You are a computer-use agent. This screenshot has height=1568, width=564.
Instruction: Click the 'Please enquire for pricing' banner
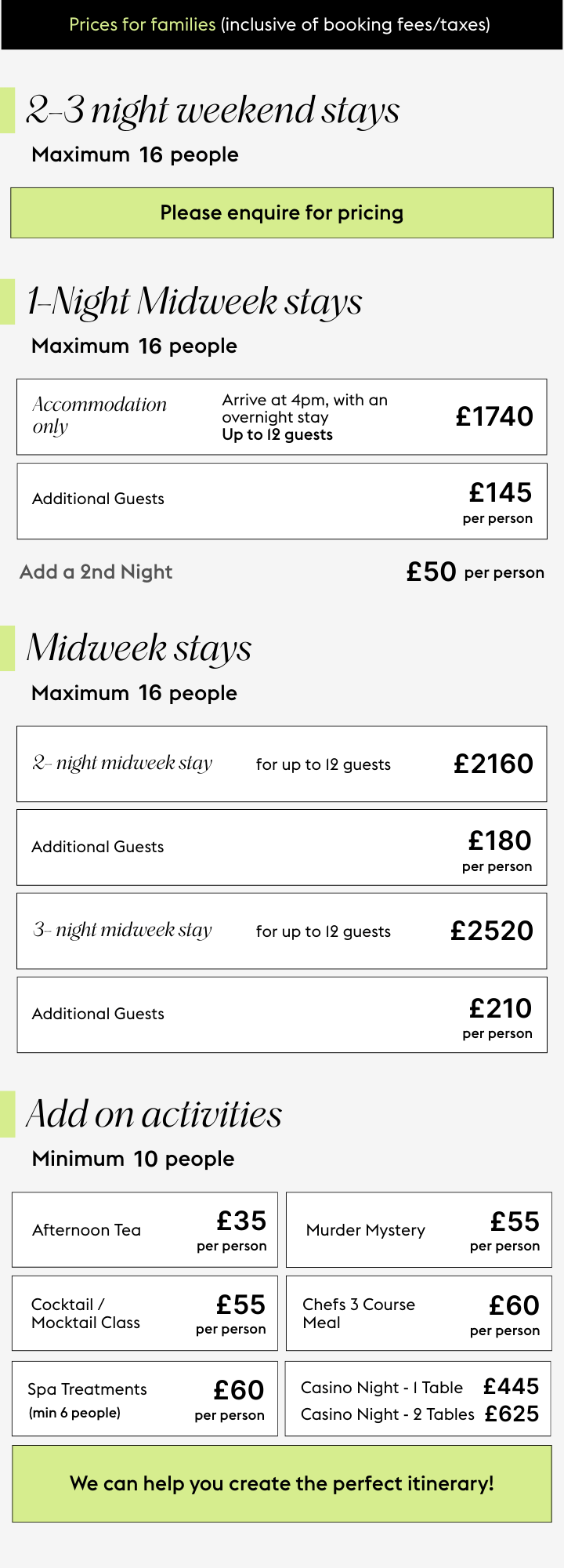tap(282, 212)
